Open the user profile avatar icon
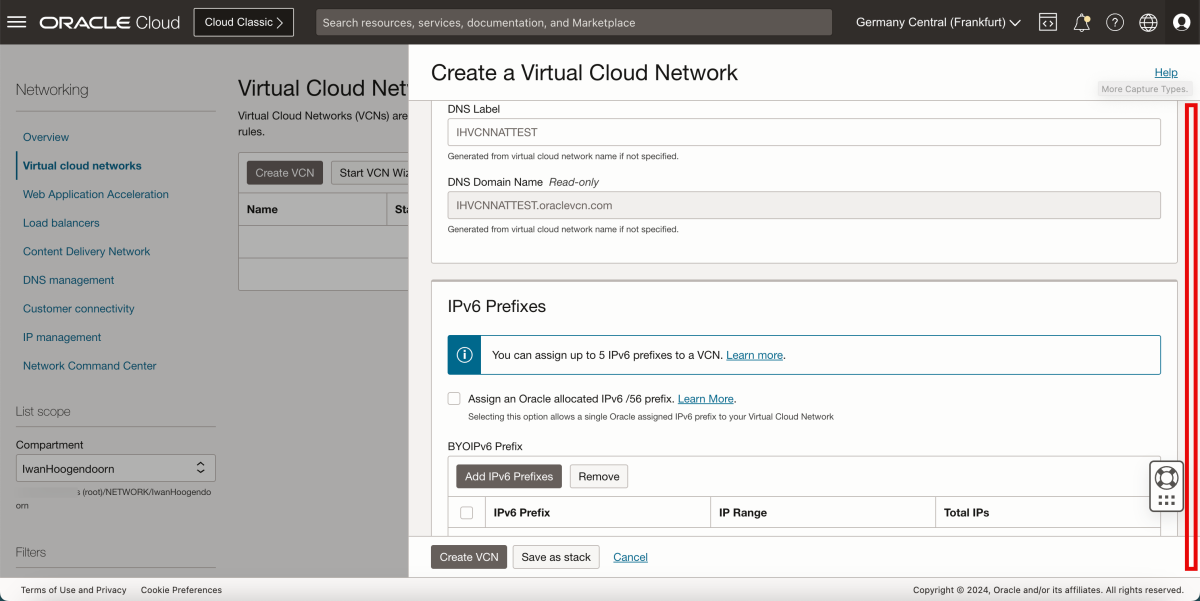This screenshot has width=1200, height=601. 1181,21
